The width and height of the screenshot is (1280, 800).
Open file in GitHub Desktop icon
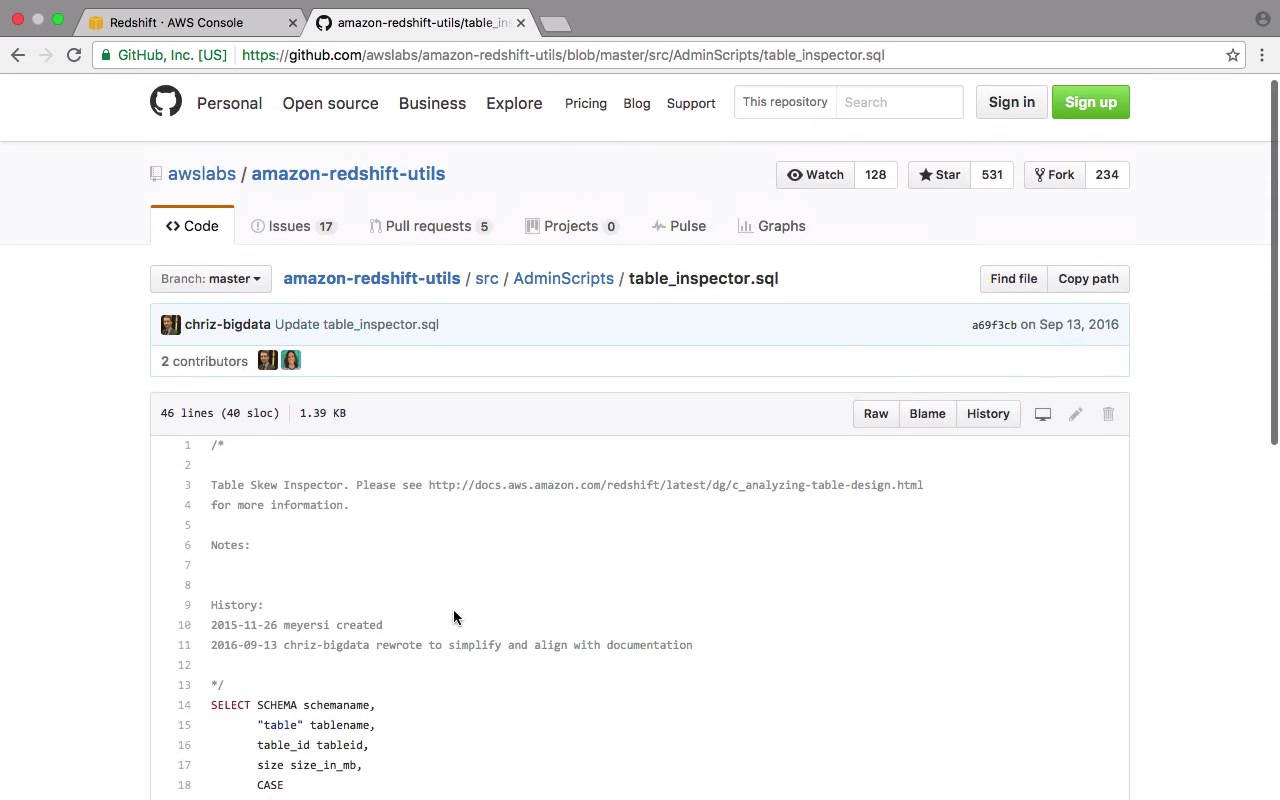(1043, 414)
